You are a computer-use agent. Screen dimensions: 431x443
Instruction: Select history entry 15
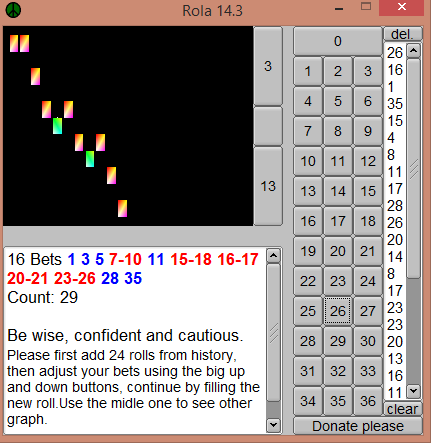pyautogui.click(x=395, y=121)
